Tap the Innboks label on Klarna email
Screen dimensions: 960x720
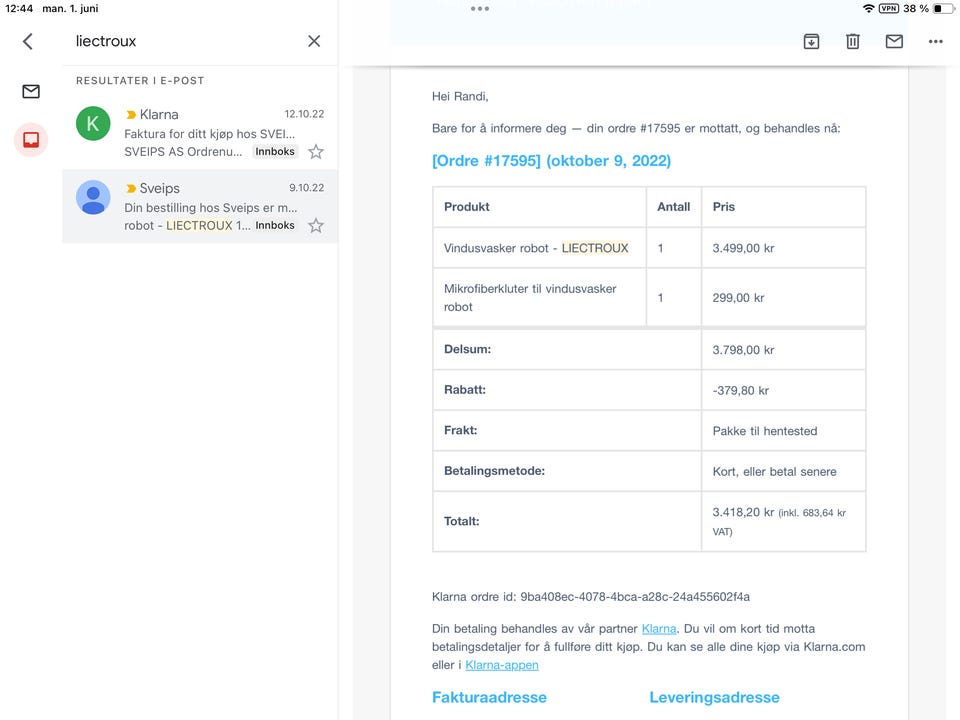point(275,152)
